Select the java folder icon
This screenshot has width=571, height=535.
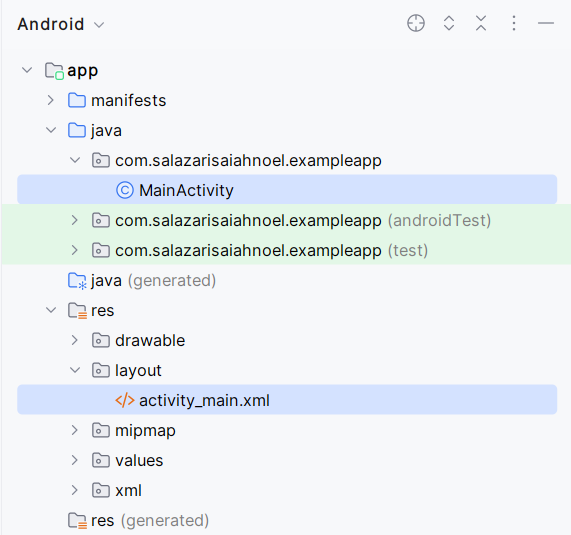click(77, 130)
